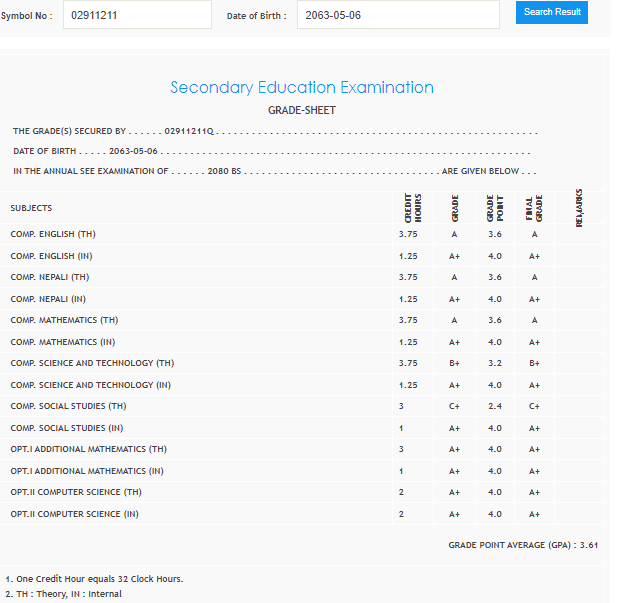Select the GRADE-SHEET title text
The width and height of the screenshot is (630, 603).
pyautogui.click(x=302, y=110)
